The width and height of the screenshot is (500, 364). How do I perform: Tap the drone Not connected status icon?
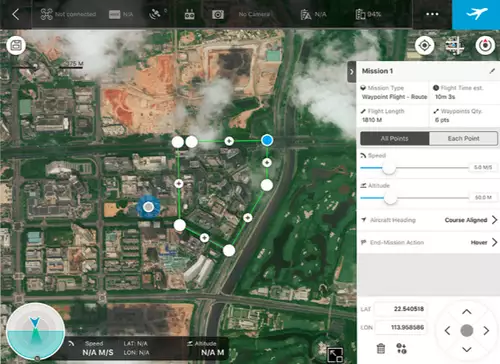coord(46,14)
